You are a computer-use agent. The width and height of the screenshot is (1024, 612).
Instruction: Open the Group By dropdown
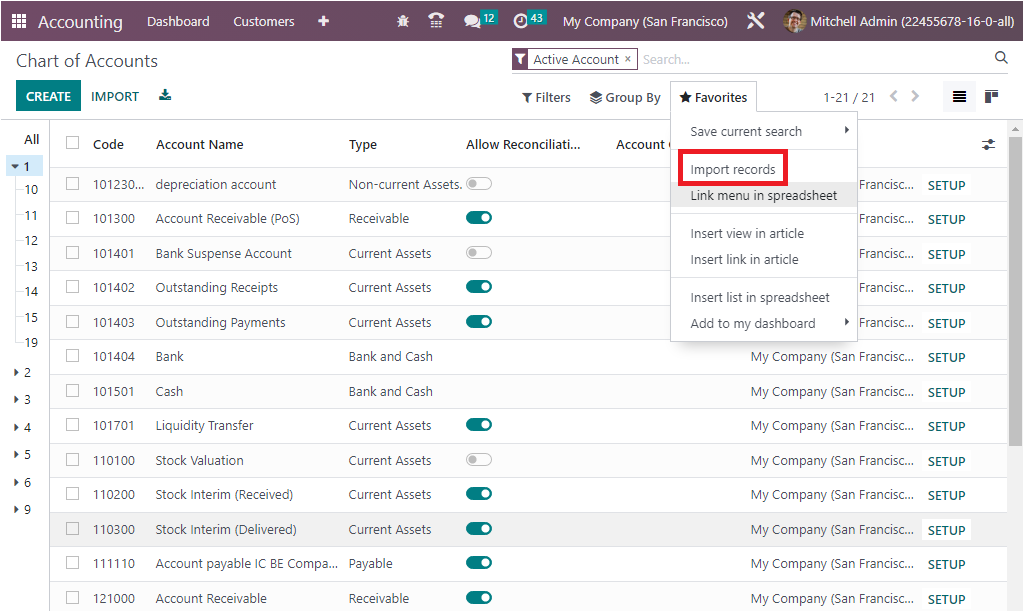[x=625, y=97]
